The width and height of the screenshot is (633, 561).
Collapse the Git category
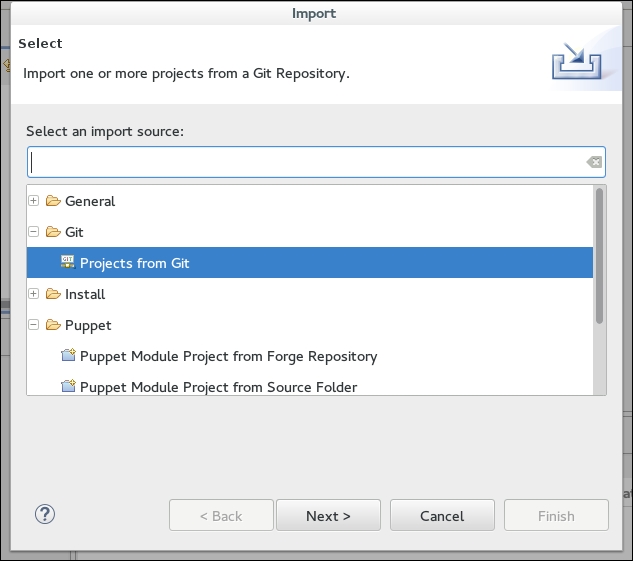pyautogui.click(x=34, y=232)
